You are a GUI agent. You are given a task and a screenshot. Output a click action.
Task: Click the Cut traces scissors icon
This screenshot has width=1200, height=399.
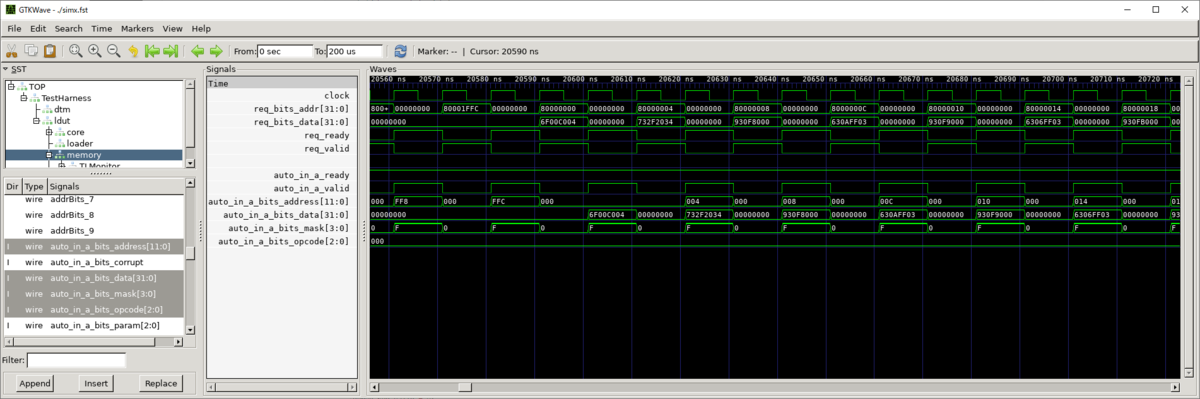pyautogui.click(x=13, y=51)
